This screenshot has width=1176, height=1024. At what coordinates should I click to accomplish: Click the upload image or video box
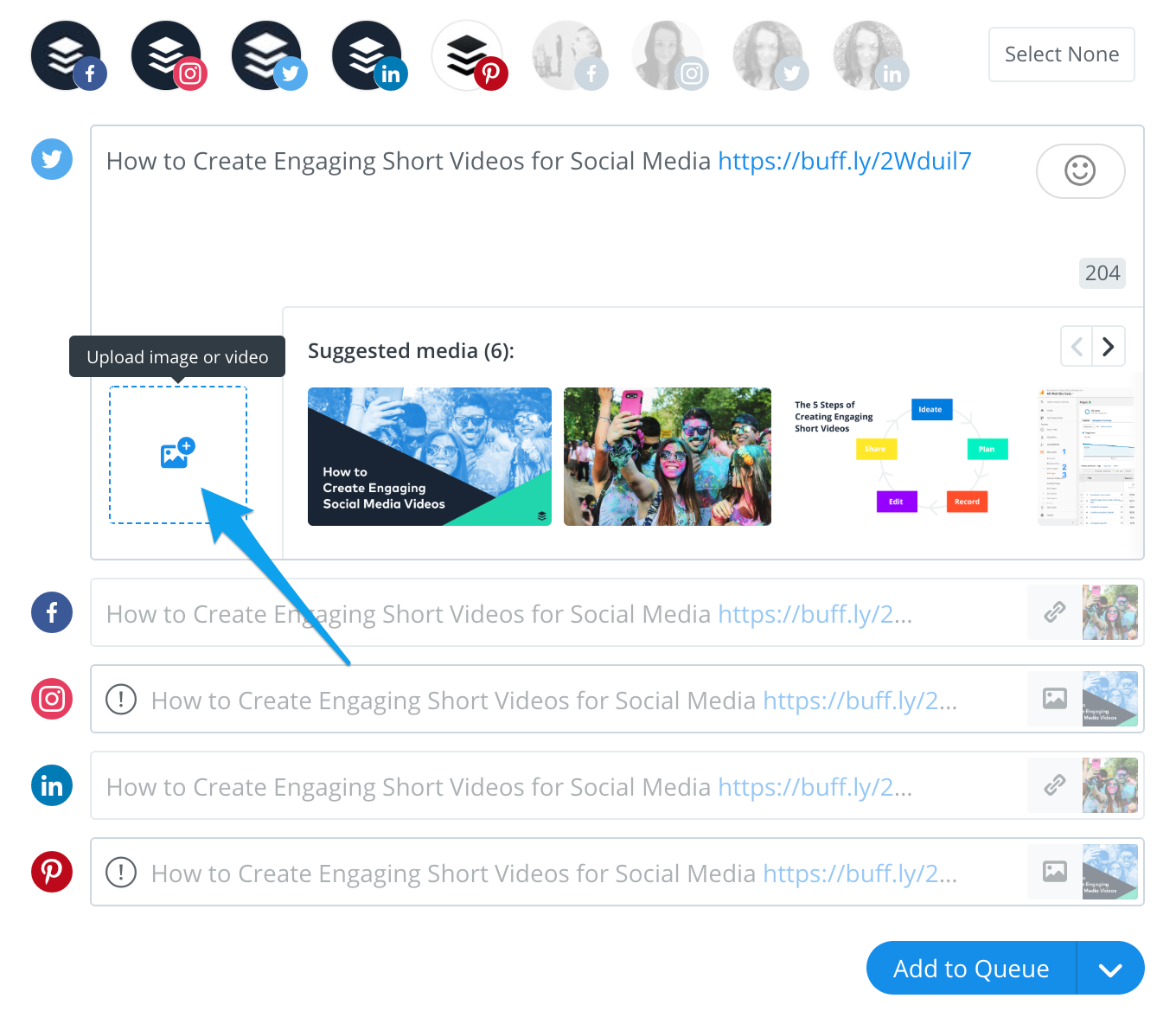pyautogui.click(x=178, y=455)
